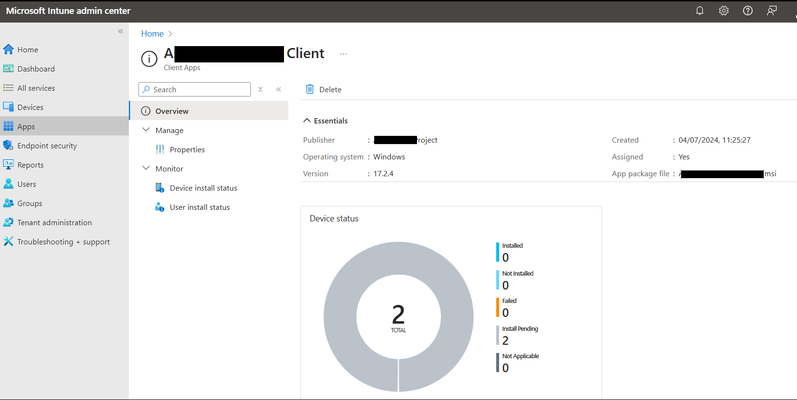Click the Tenant administration icon
Screen dimensions: 797x400
[8, 222]
